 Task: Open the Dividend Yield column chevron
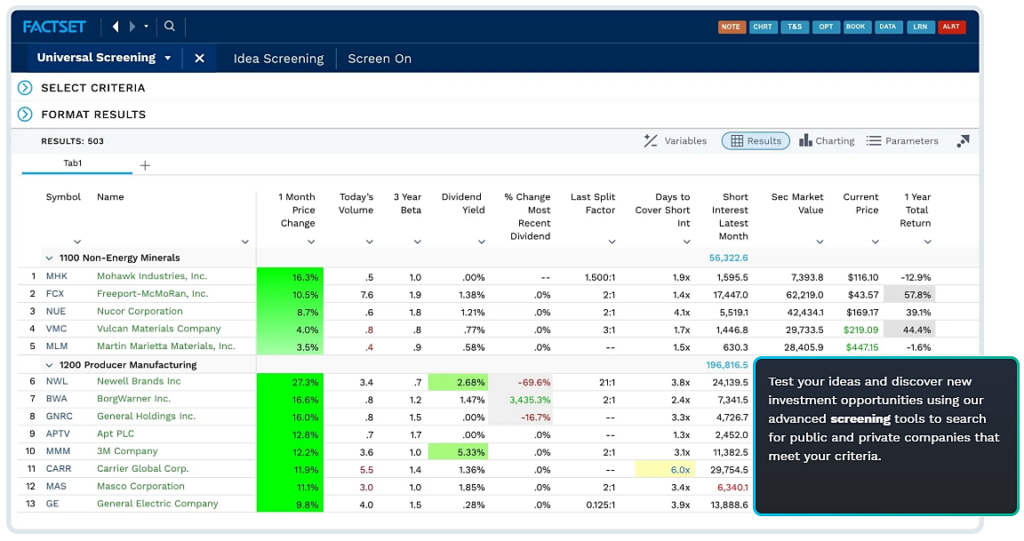click(481, 242)
